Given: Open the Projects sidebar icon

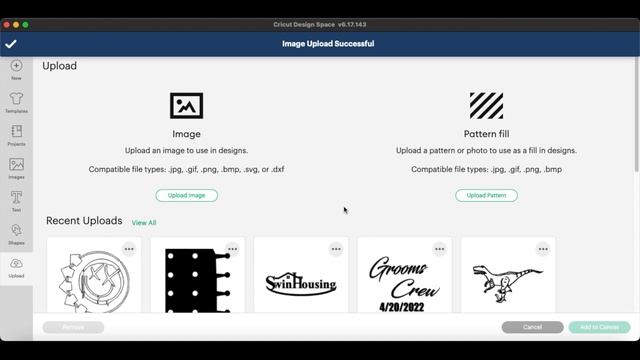Looking at the screenshot, I should click(x=16, y=131).
